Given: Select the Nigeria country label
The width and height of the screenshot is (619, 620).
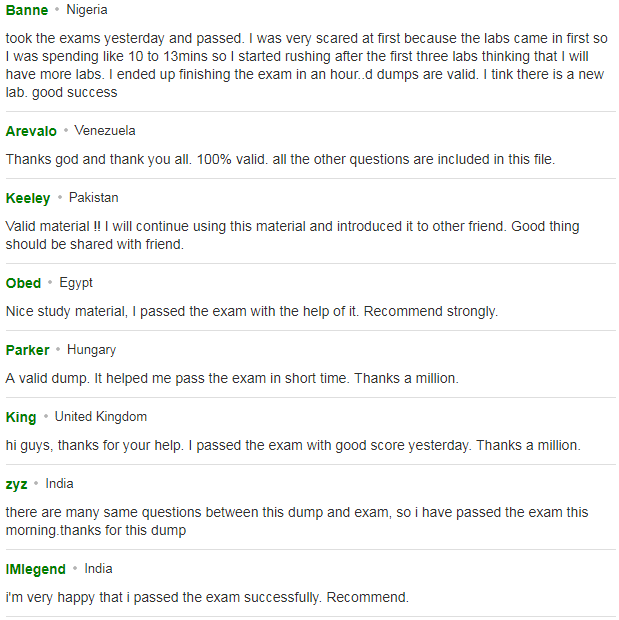Looking at the screenshot, I should [x=87, y=9].
